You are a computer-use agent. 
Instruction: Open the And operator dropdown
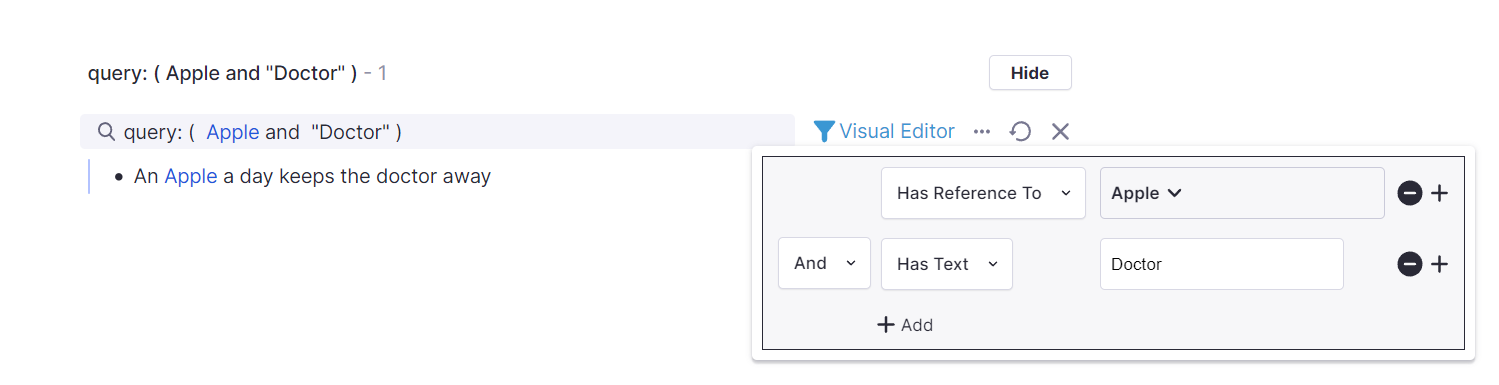824,264
